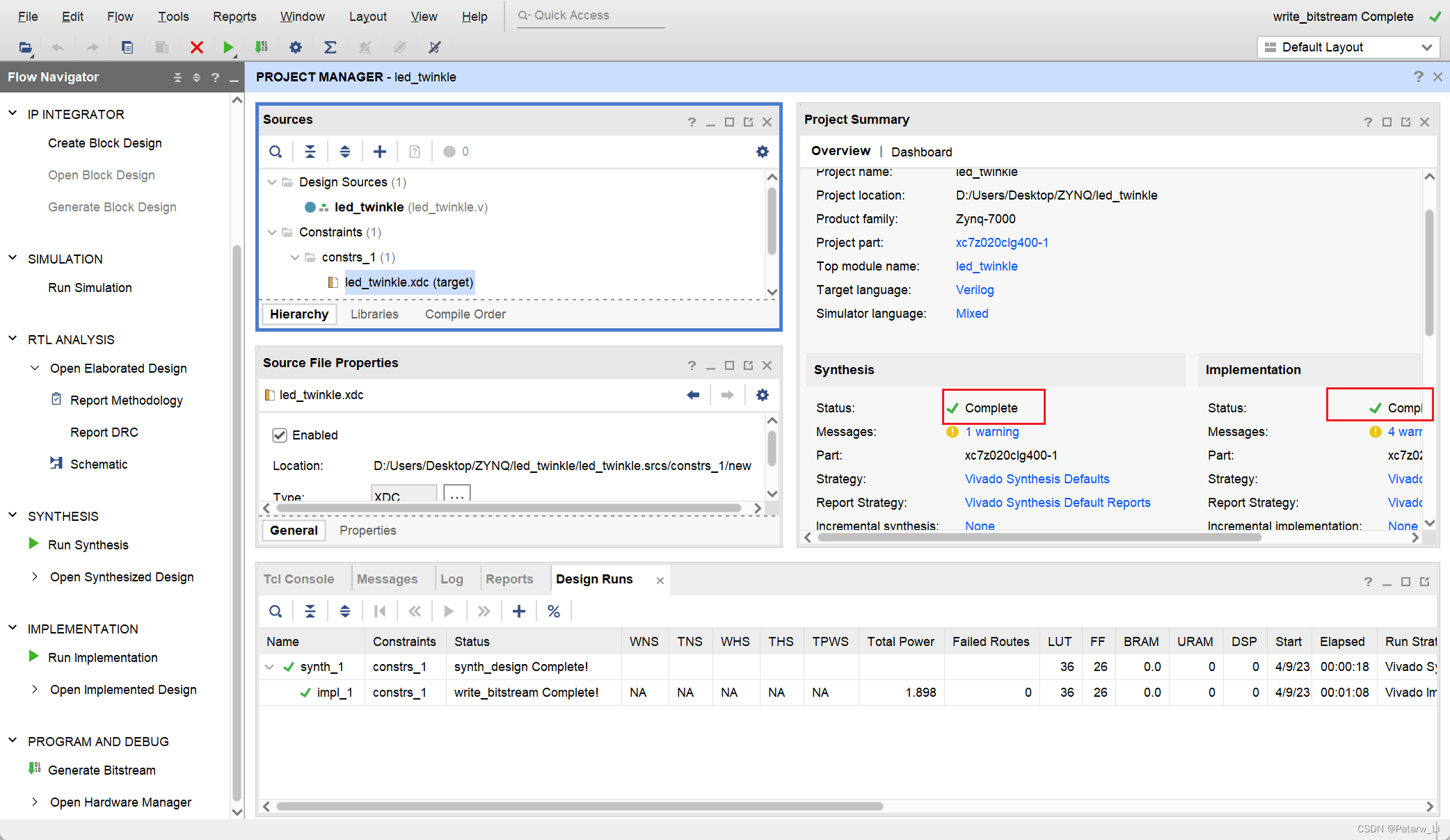Open the 1 warning synthesis messages link
Image resolution: width=1450 pixels, height=840 pixels.
coord(991,432)
